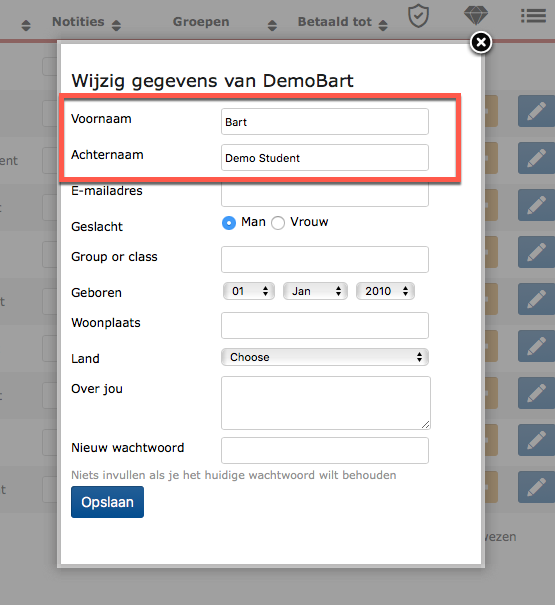The width and height of the screenshot is (555, 605).
Task: Sort by Notities column arrows
Action: coord(116,25)
